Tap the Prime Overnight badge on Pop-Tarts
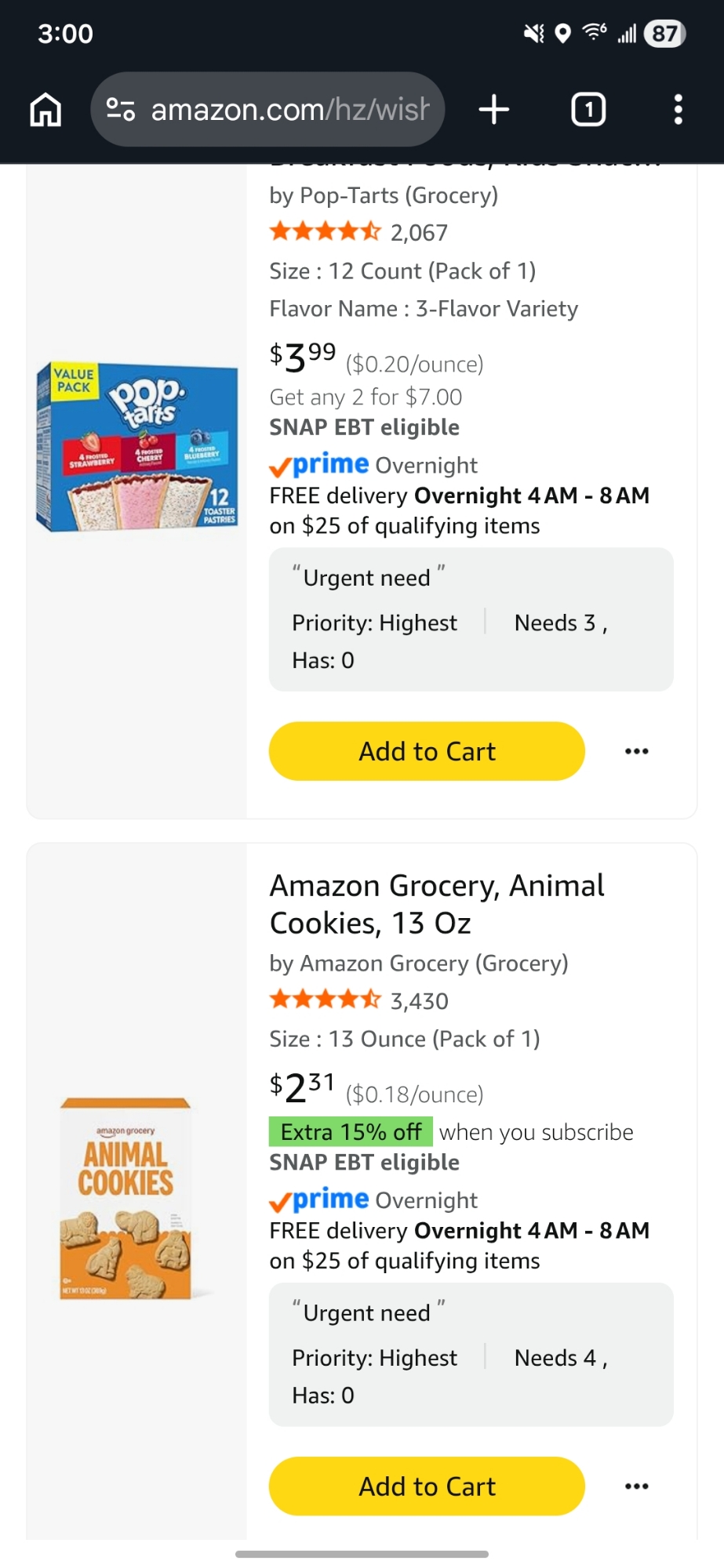Image resolution: width=724 pixels, height=1568 pixels. coord(373,465)
